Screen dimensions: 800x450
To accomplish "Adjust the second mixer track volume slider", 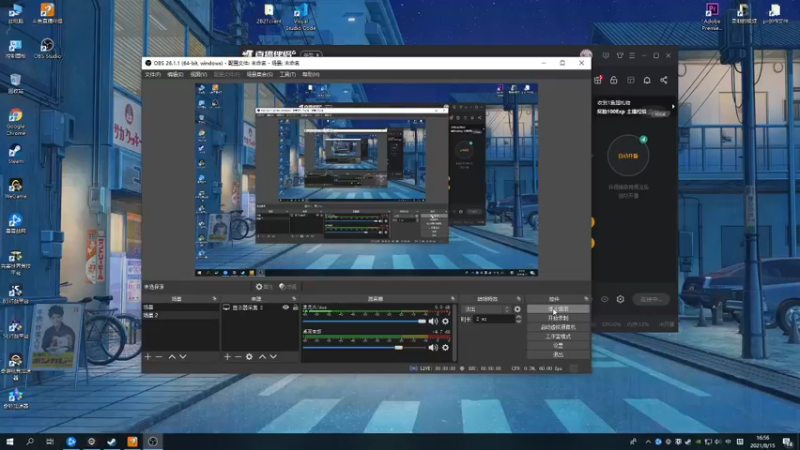I will (x=364, y=347).
